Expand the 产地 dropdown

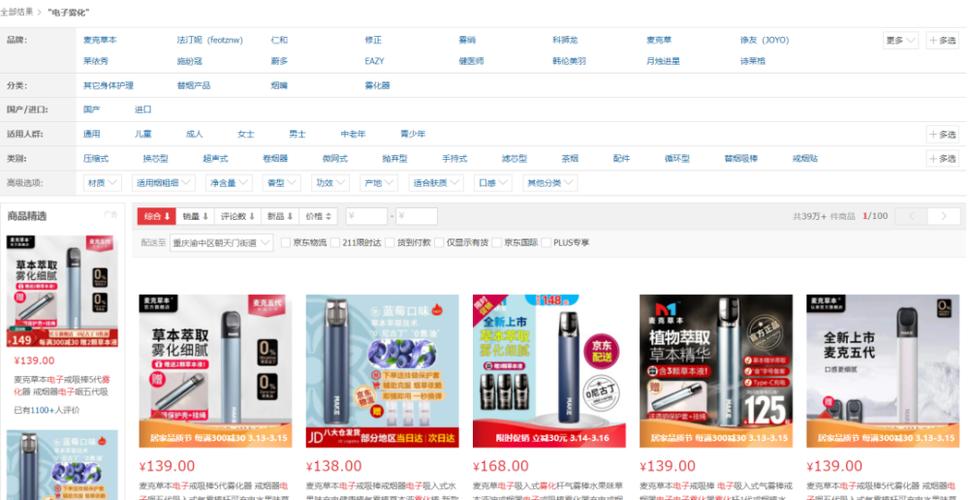pos(378,183)
